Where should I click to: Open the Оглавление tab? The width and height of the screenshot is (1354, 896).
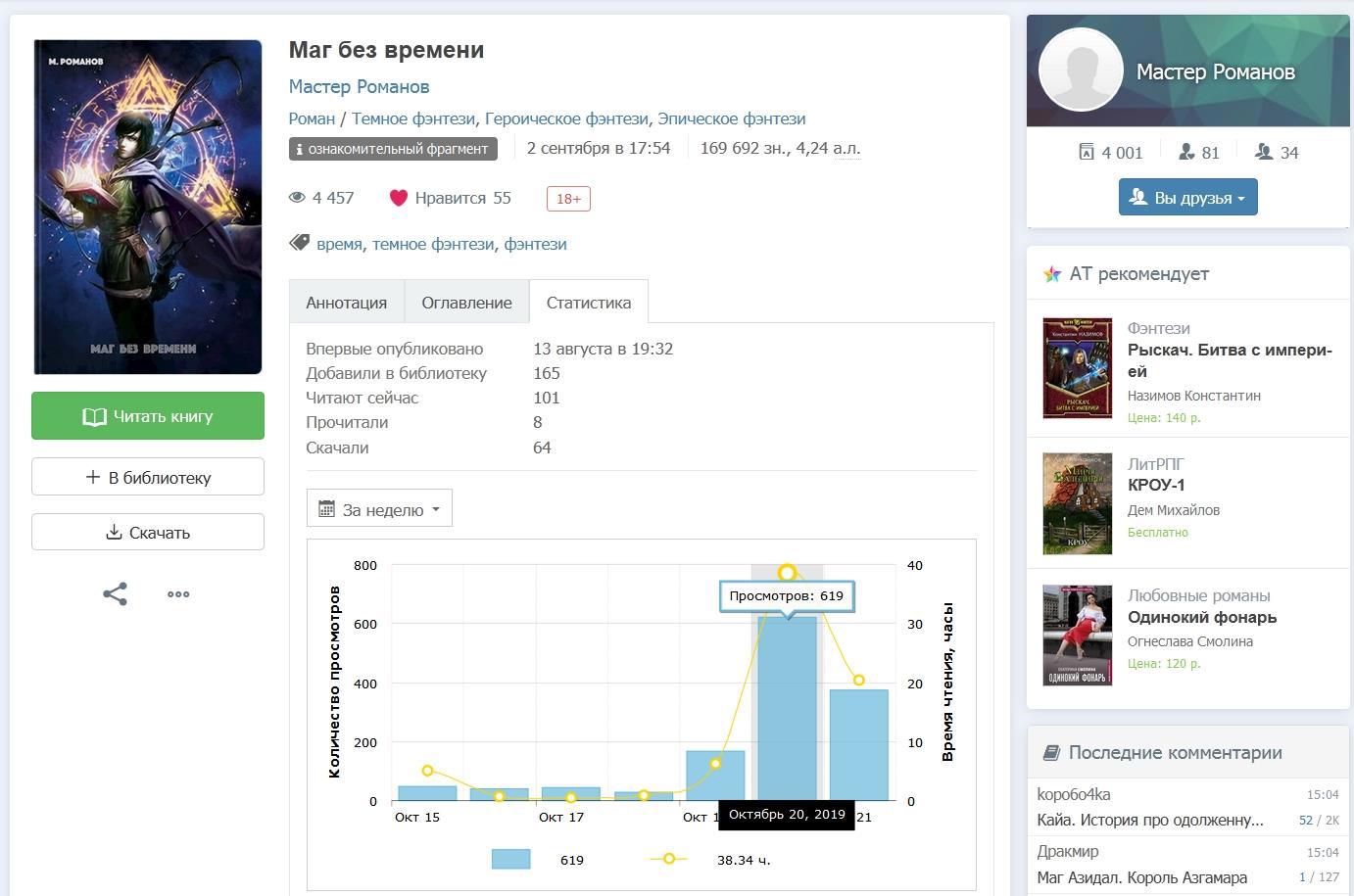[466, 303]
